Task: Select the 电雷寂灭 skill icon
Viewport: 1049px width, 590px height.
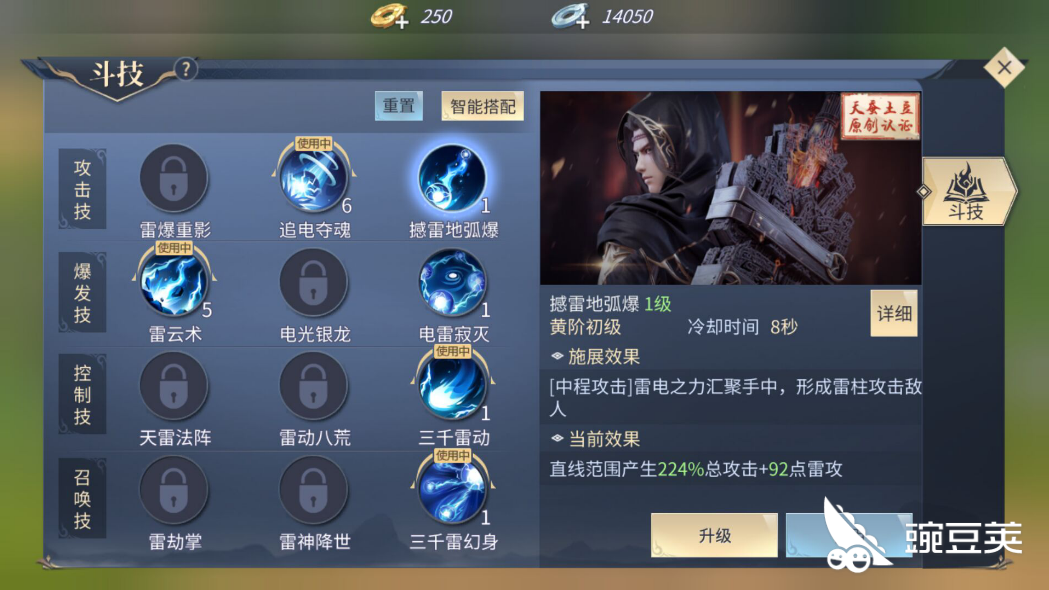Action: coord(452,283)
